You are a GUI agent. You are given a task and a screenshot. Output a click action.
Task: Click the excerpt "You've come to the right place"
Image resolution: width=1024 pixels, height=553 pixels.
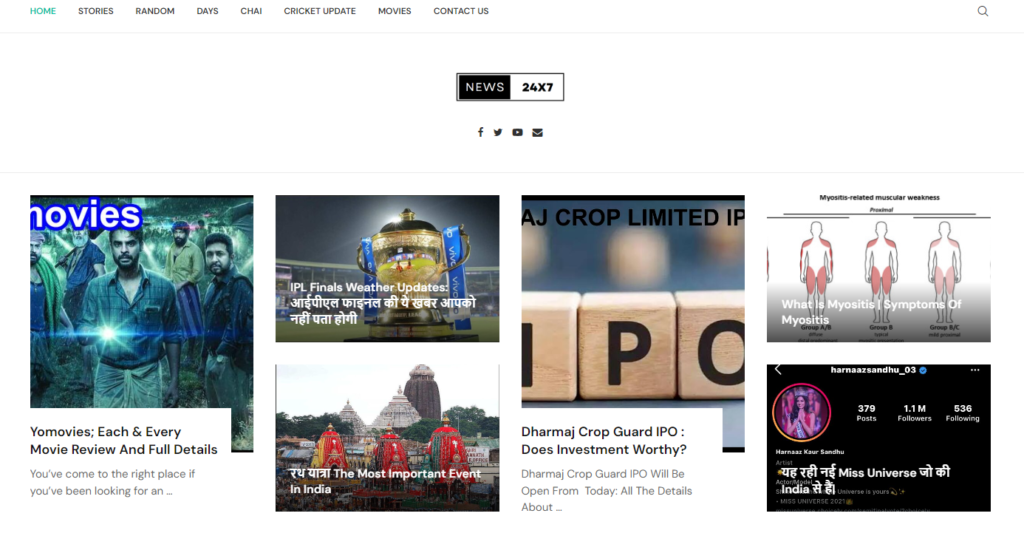coord(112,482)
